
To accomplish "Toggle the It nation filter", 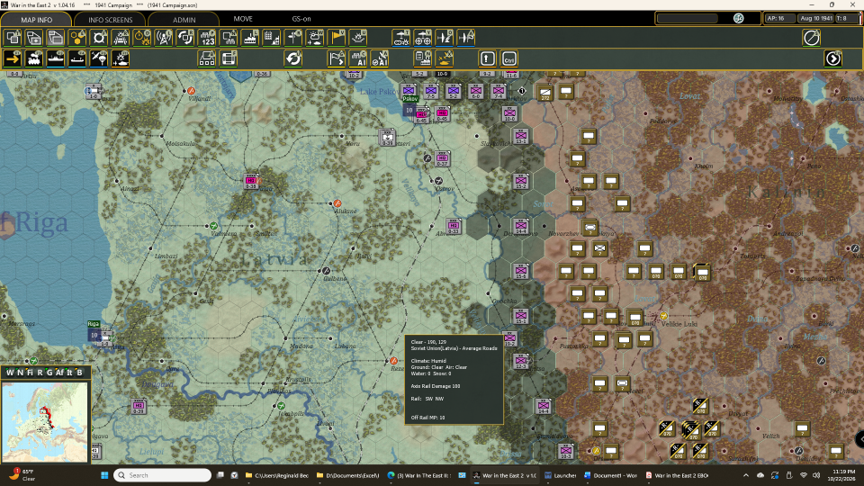I will pyautogui.click(x=69, y=372).
